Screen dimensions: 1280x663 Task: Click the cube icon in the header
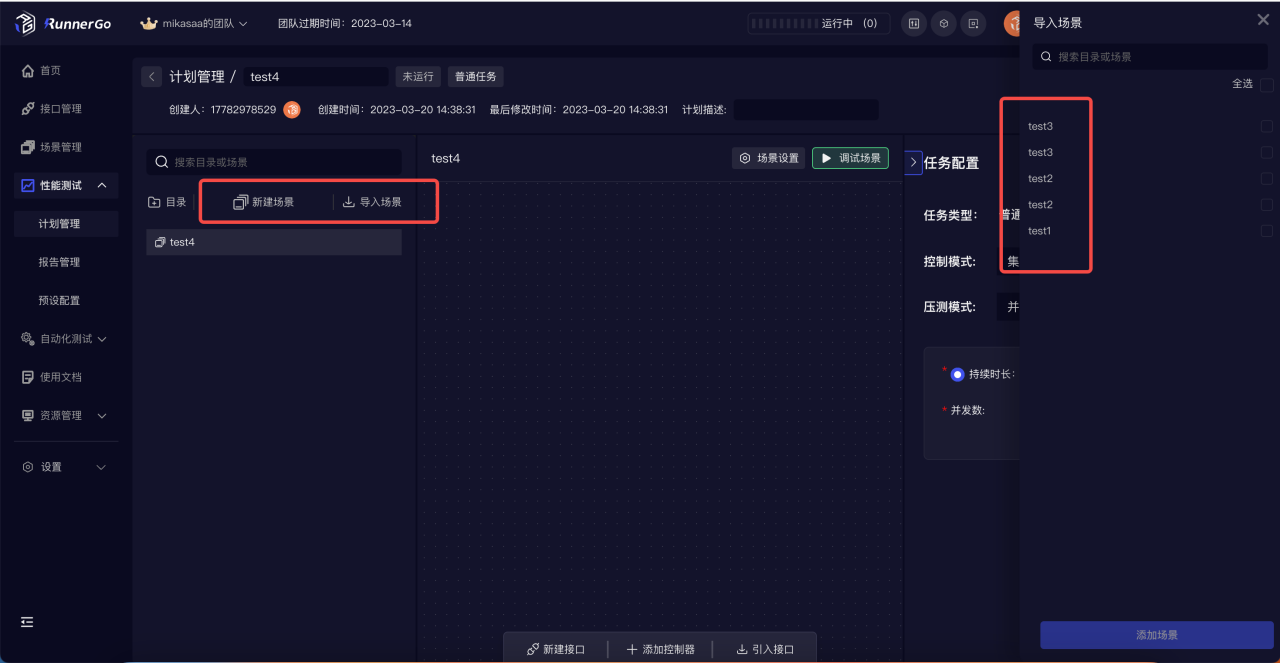[x=944, y=23]
